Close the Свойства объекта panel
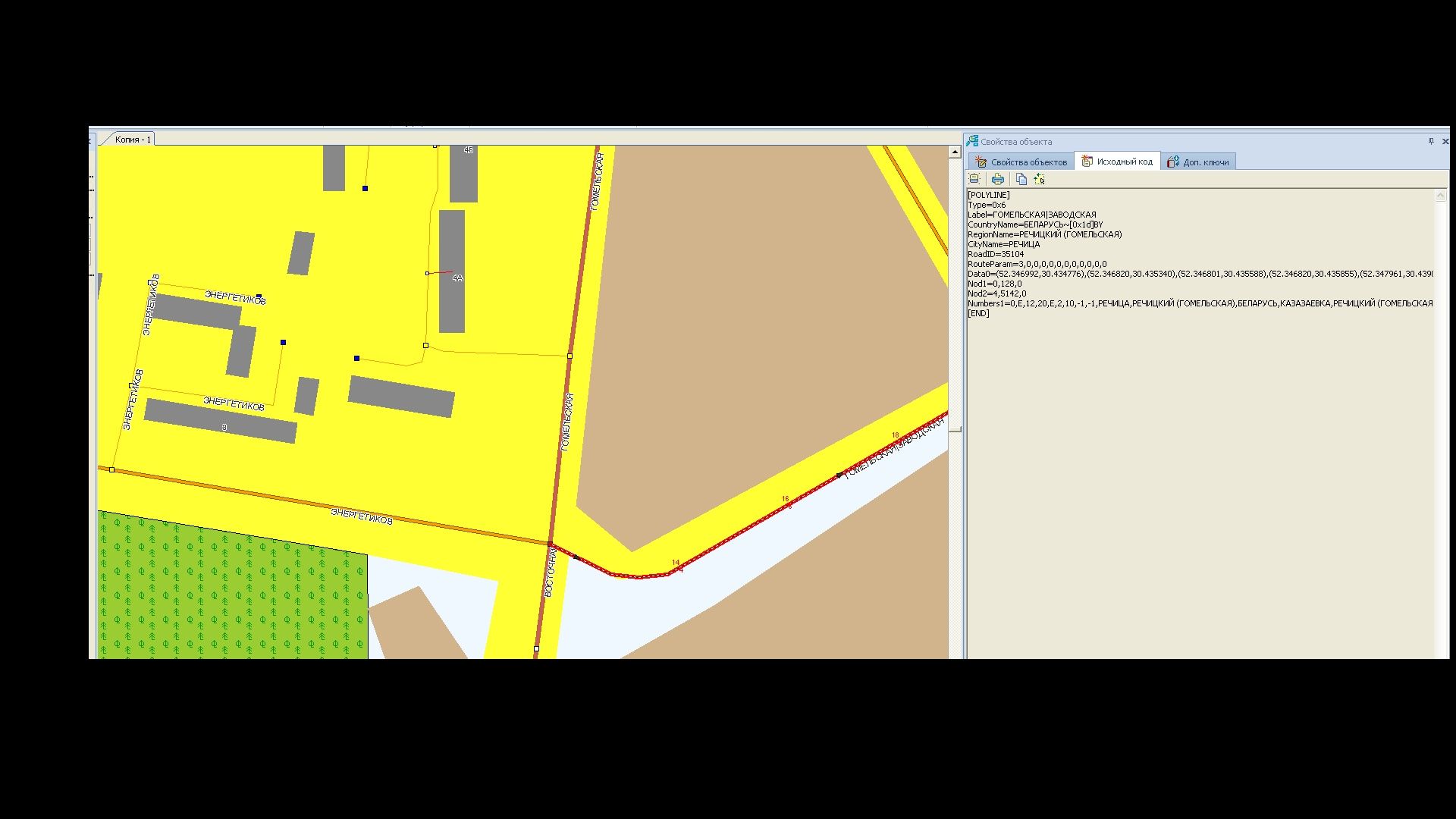 click(x=1445, y=141)
